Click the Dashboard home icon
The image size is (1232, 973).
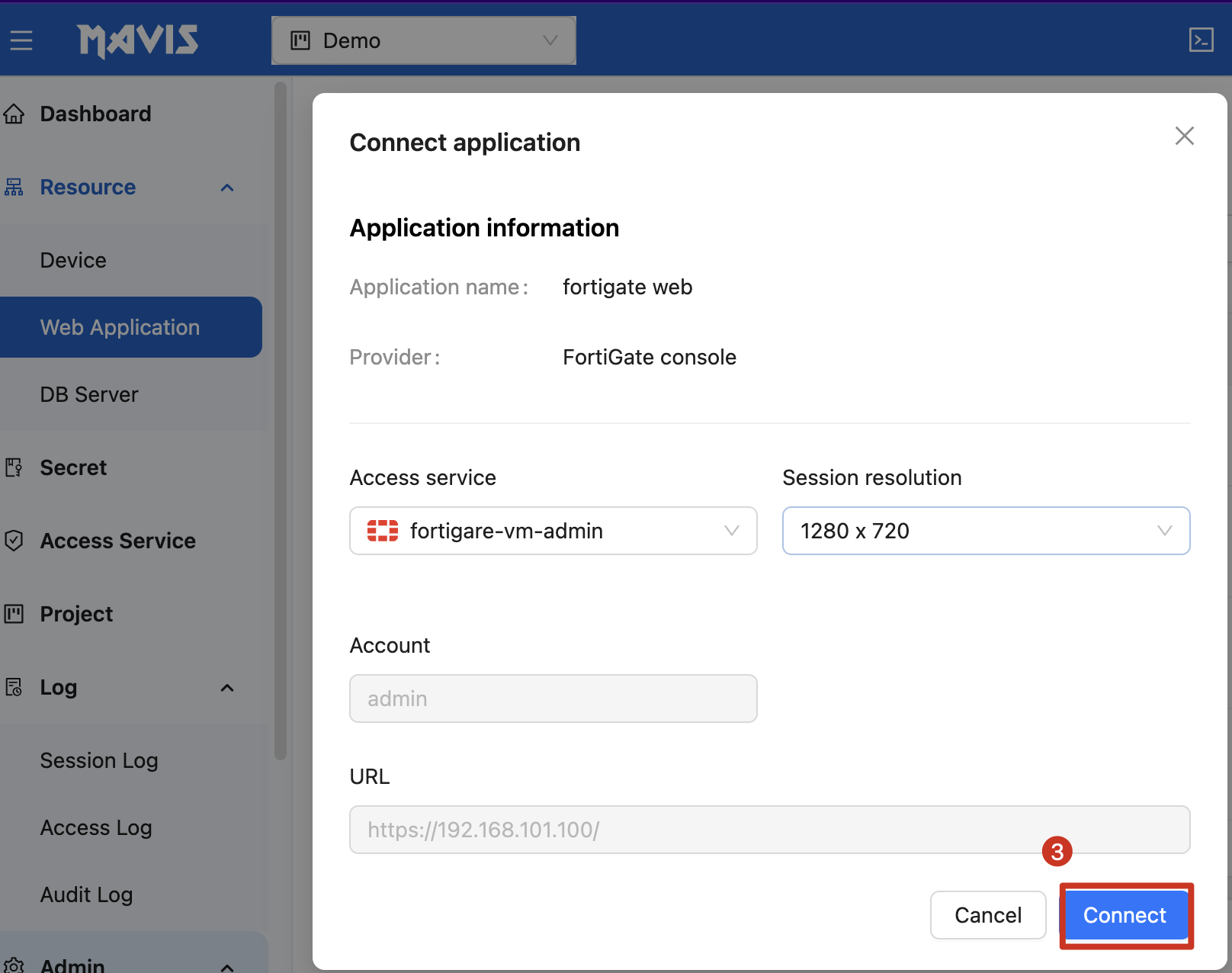pyautogui.click(x=14, y=114)
